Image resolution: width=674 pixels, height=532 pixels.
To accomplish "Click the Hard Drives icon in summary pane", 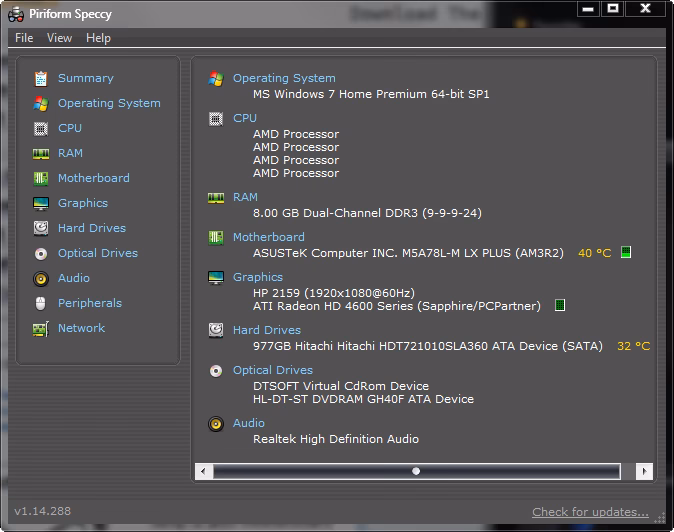I will 216,330.
